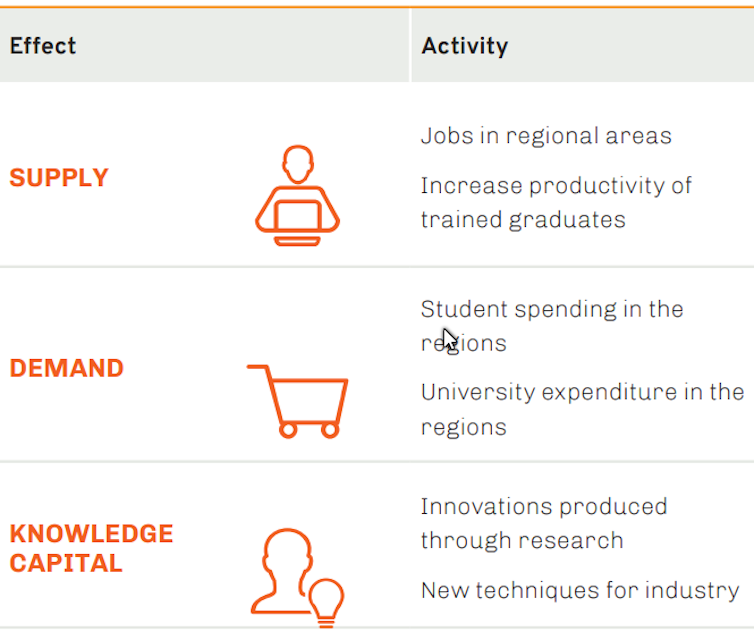The image size is (754, 632).
Task: Click the divider between Supply and Demand rows
Action: pyautogui.click(x=377, y=267)
